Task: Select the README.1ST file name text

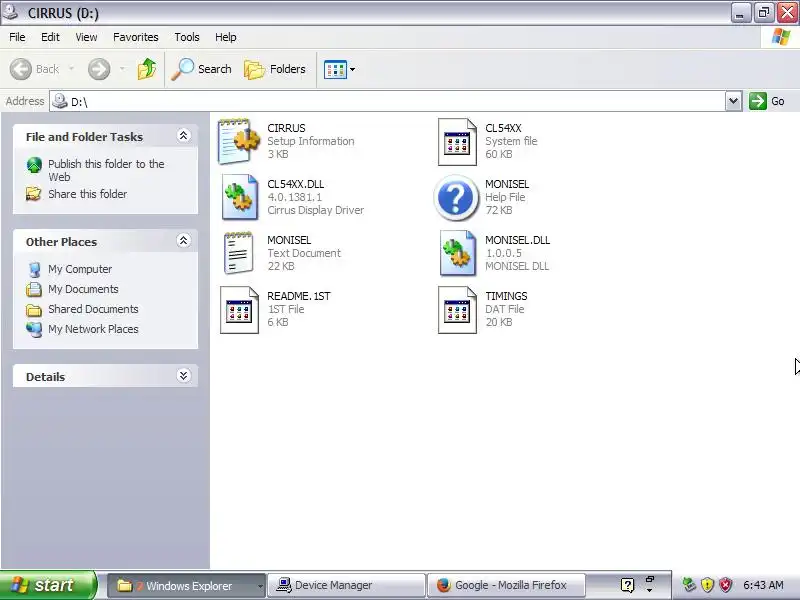Action: (298, 296)
